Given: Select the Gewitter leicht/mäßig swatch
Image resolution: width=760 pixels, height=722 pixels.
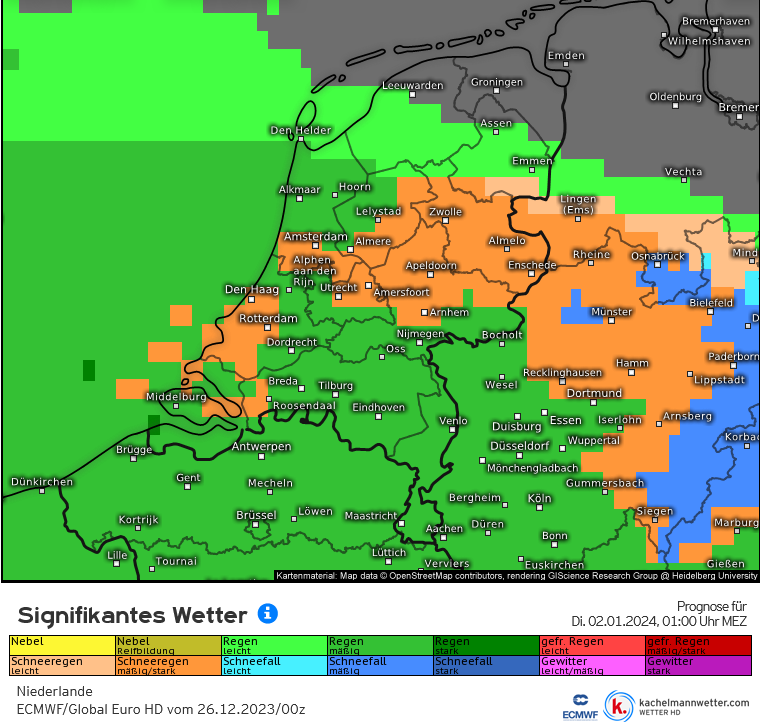Looking at the screenshot, I should (593, 665).
